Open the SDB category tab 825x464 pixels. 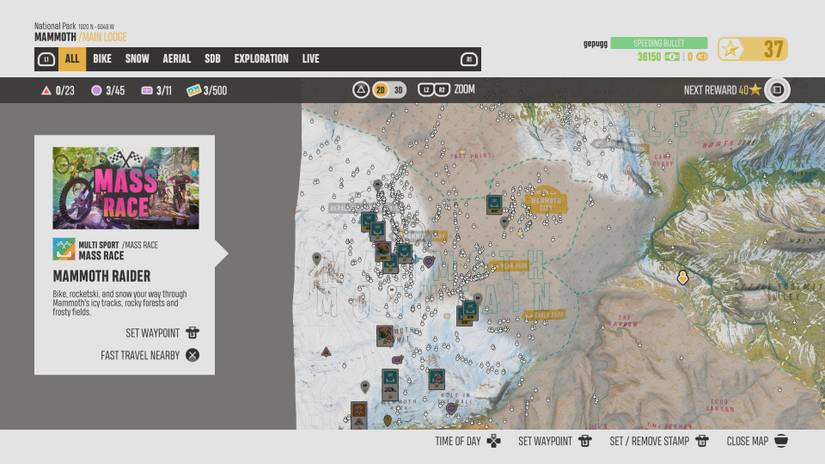(212, 59)
